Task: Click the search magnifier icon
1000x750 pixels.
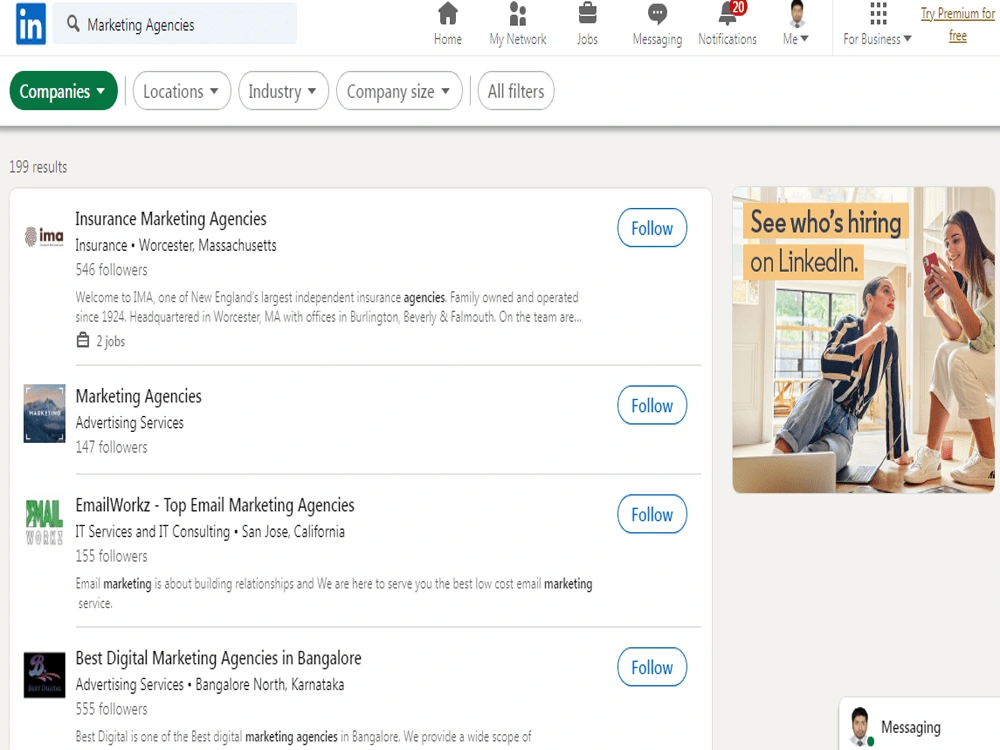Action: click(x=73, y=24)
